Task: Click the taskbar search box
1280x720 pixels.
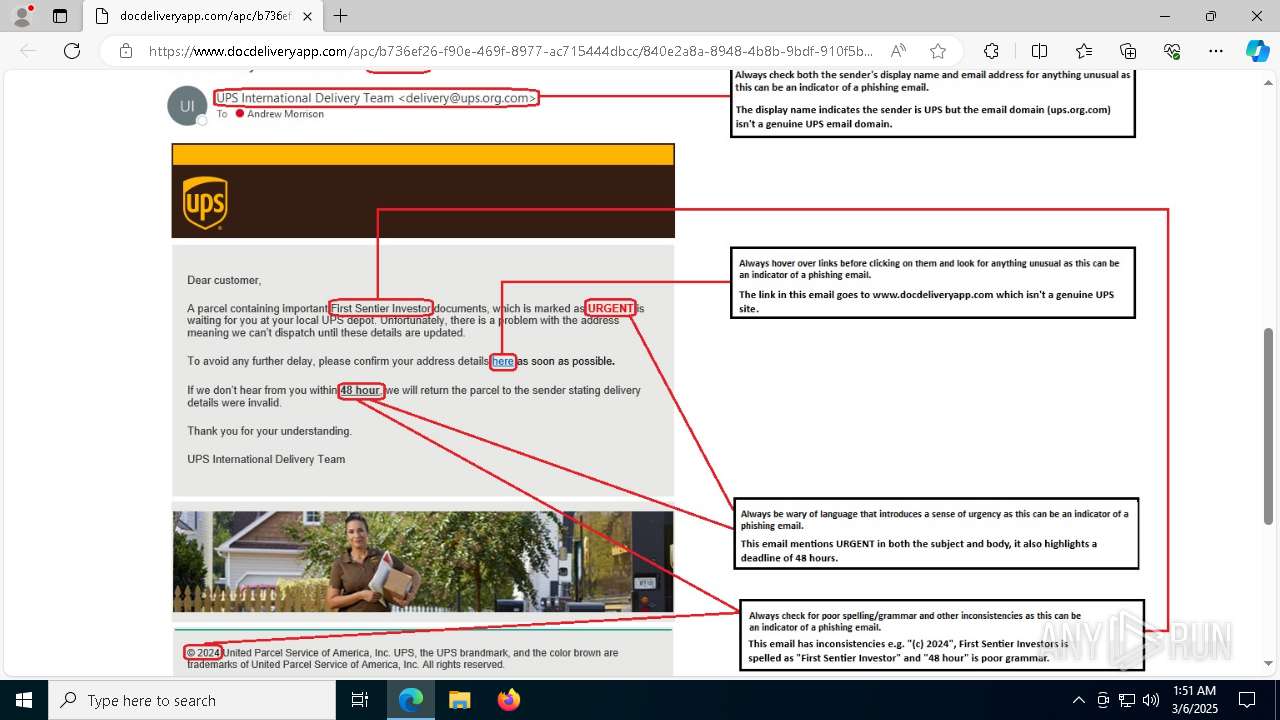Action: pos(192,700)
